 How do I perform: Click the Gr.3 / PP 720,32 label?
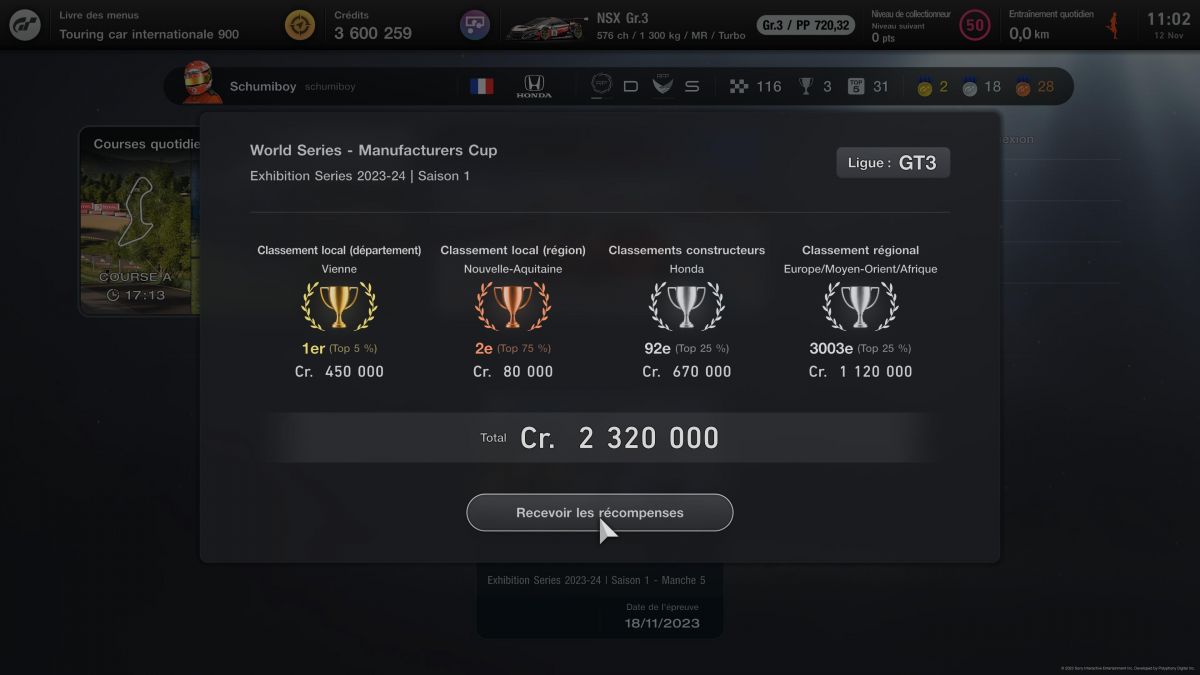pyautogui.click(x=806, y=25)
